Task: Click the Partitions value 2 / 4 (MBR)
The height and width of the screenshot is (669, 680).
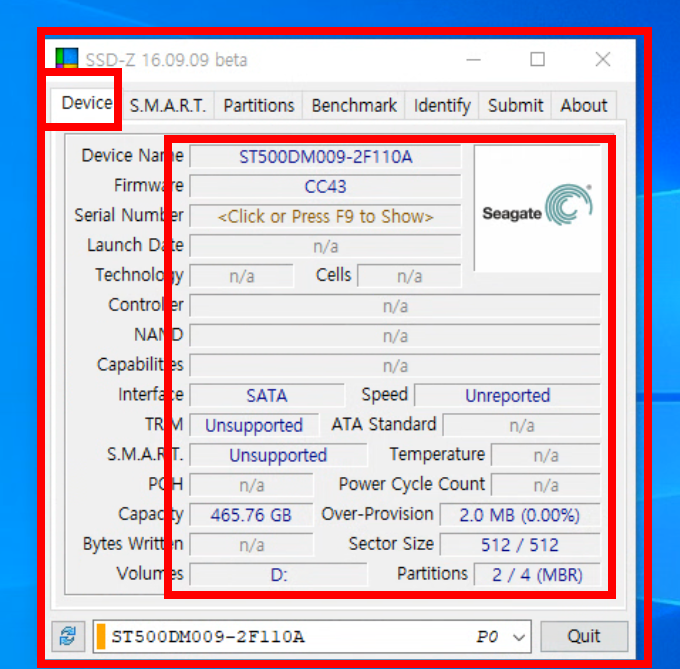Action: (x=537, y=575)
